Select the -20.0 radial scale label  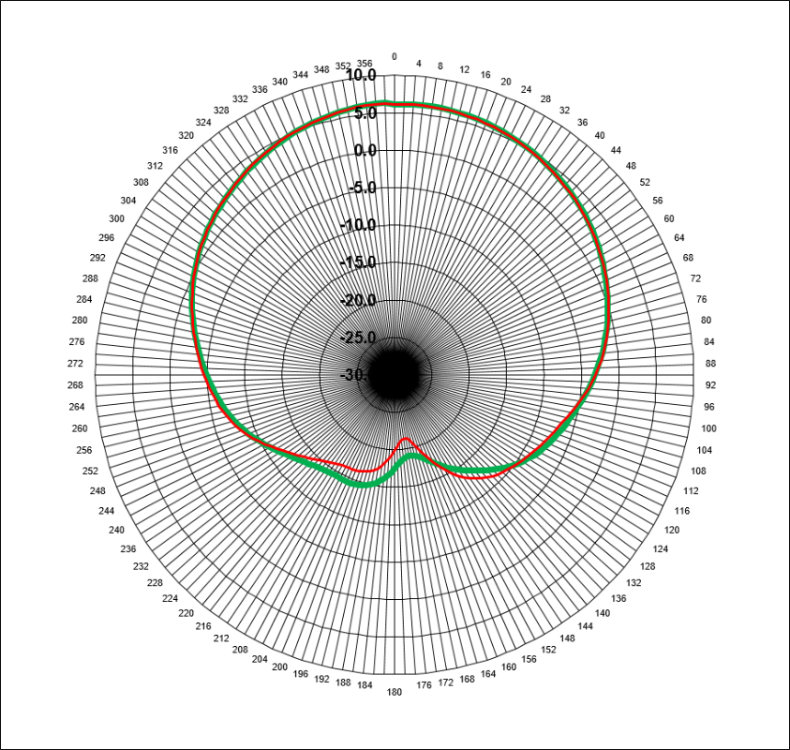click(x=358, y=301)
